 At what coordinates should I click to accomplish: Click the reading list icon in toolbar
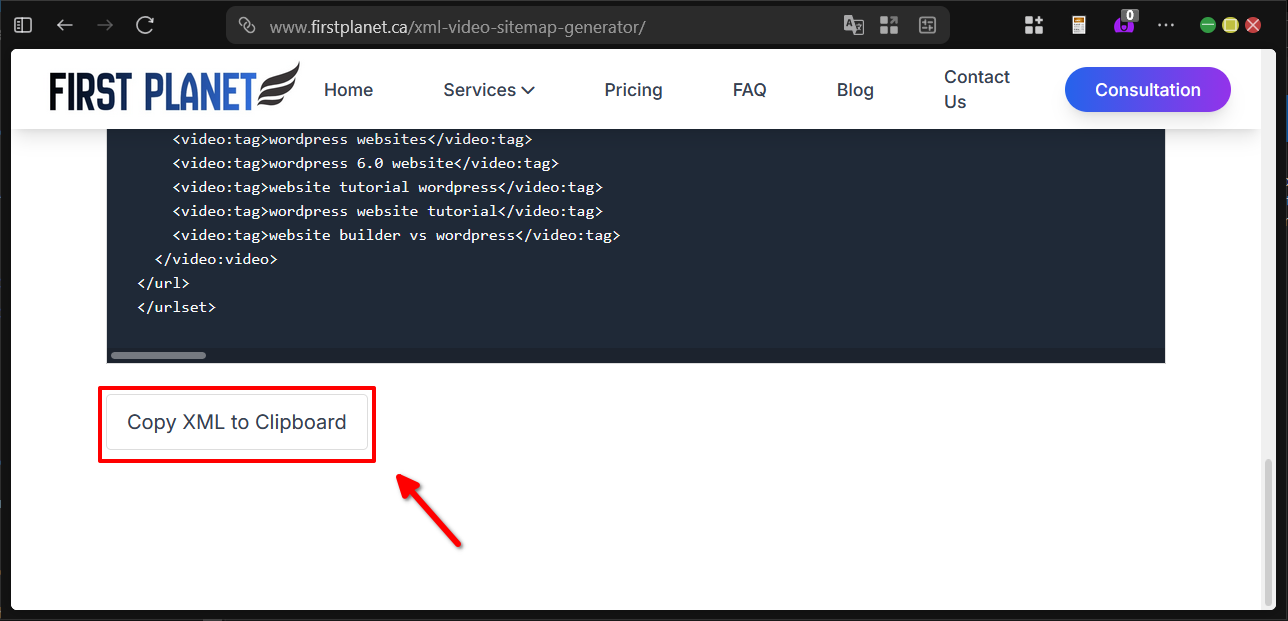click(1078, 25)
